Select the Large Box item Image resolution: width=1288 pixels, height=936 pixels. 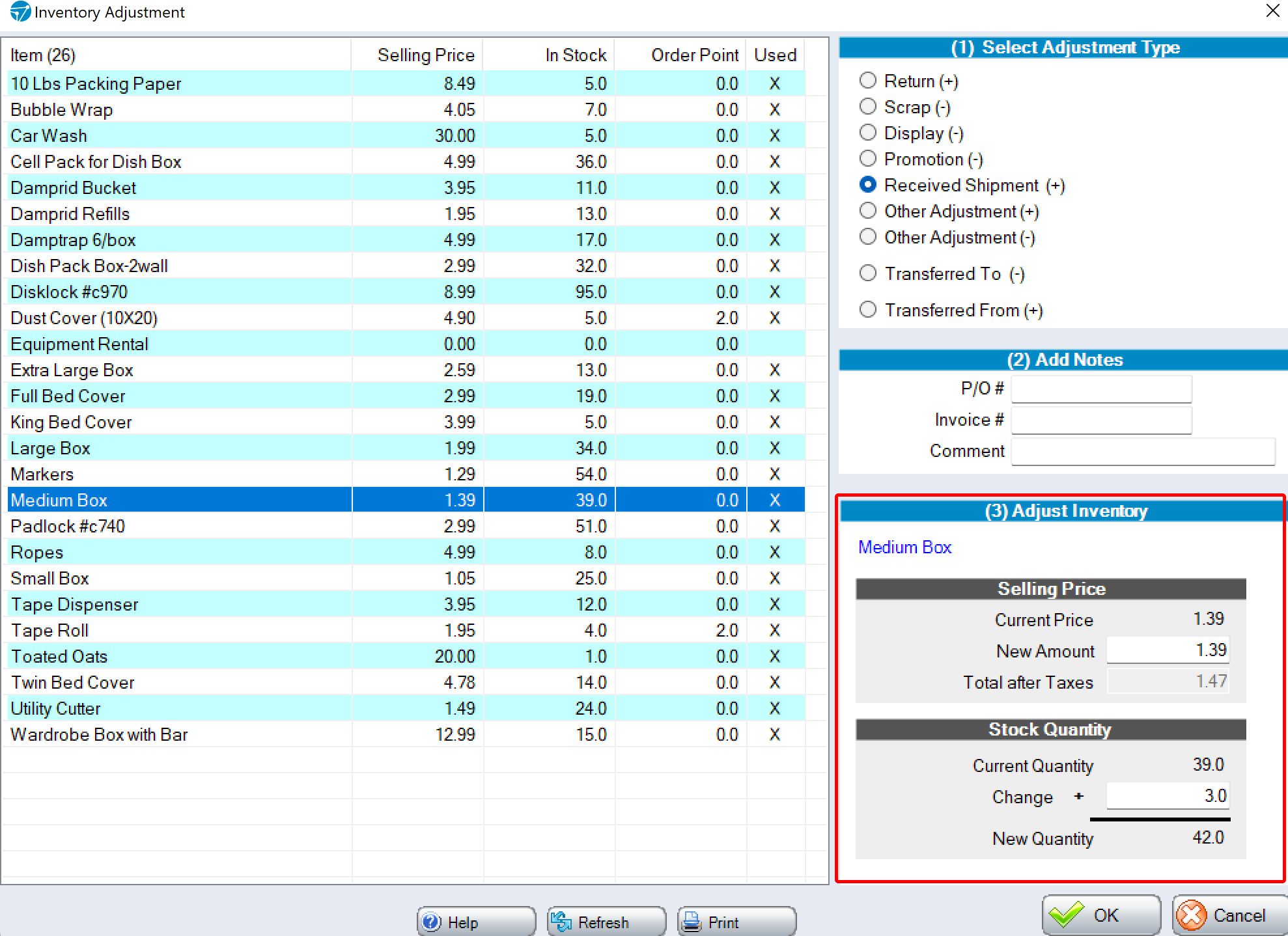406,448
